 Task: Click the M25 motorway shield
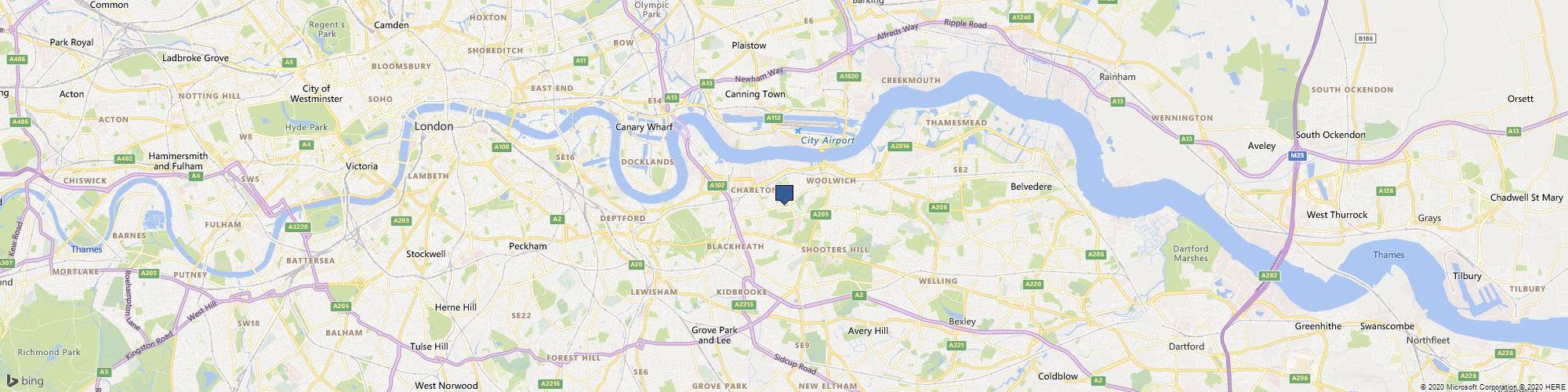pyautogui.click(x=1298, y=156)
